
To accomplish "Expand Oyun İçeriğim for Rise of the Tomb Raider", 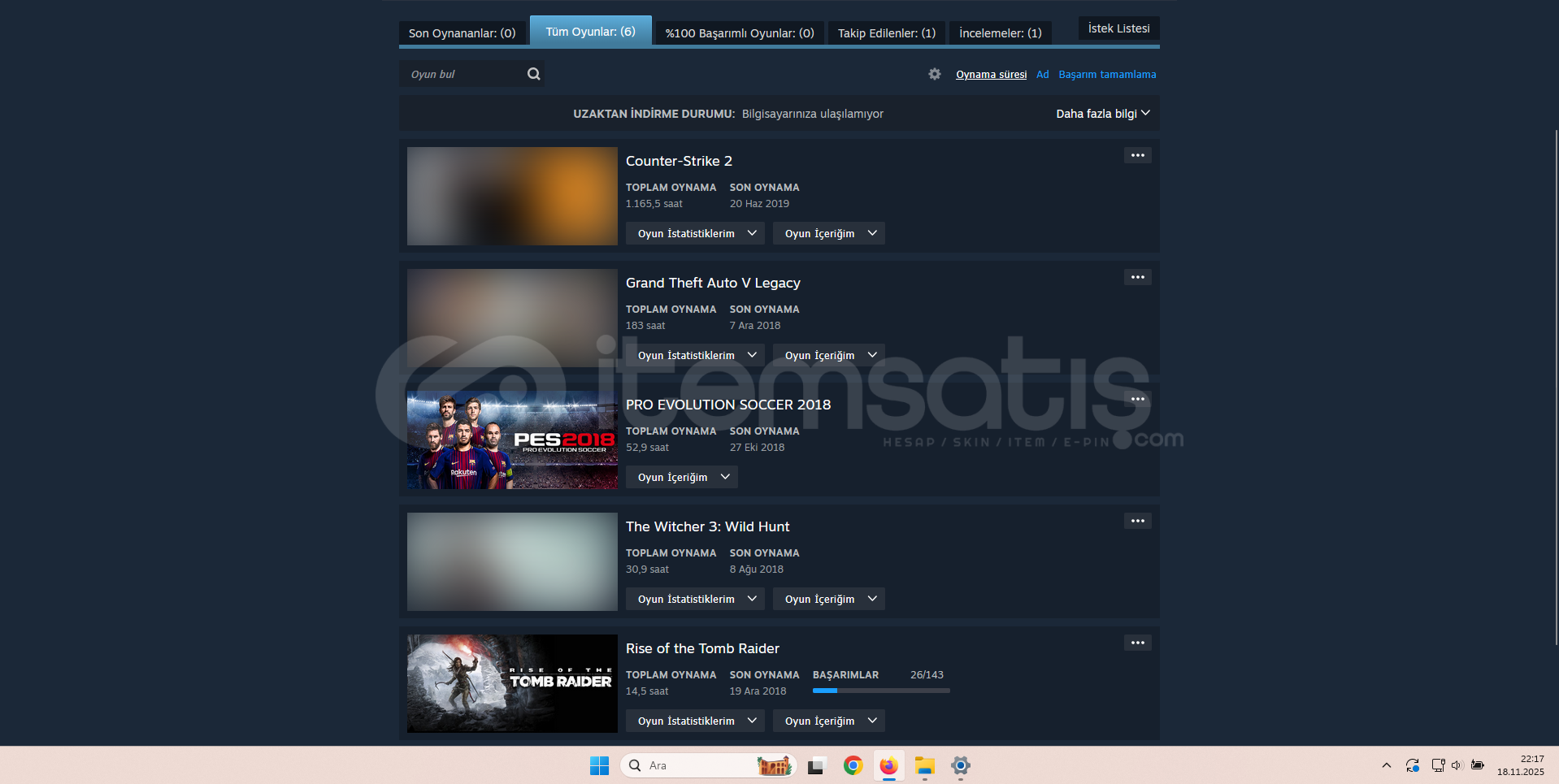I will 829,721.
